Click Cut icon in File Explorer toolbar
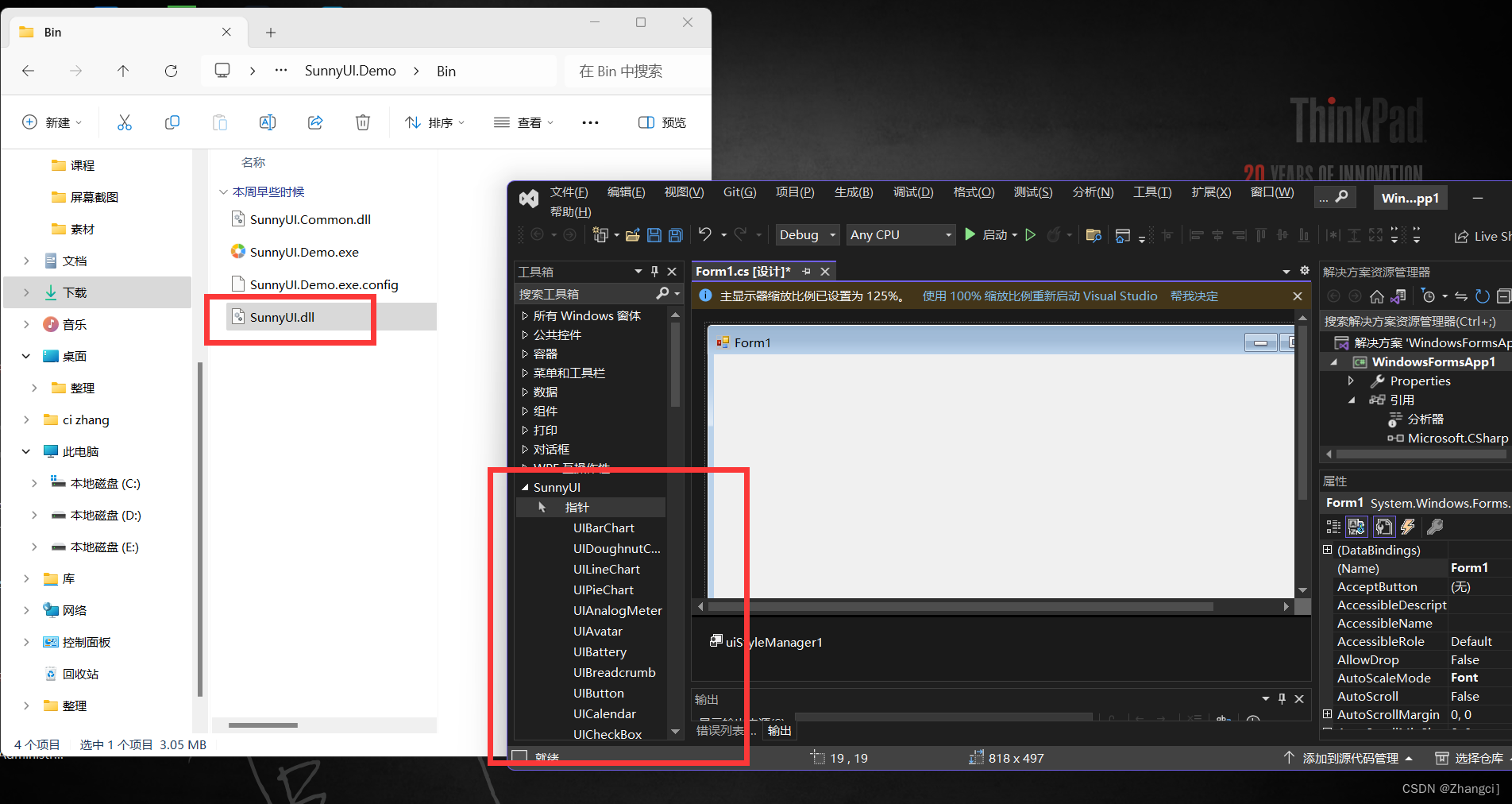1512x804 pixels. 125,122
